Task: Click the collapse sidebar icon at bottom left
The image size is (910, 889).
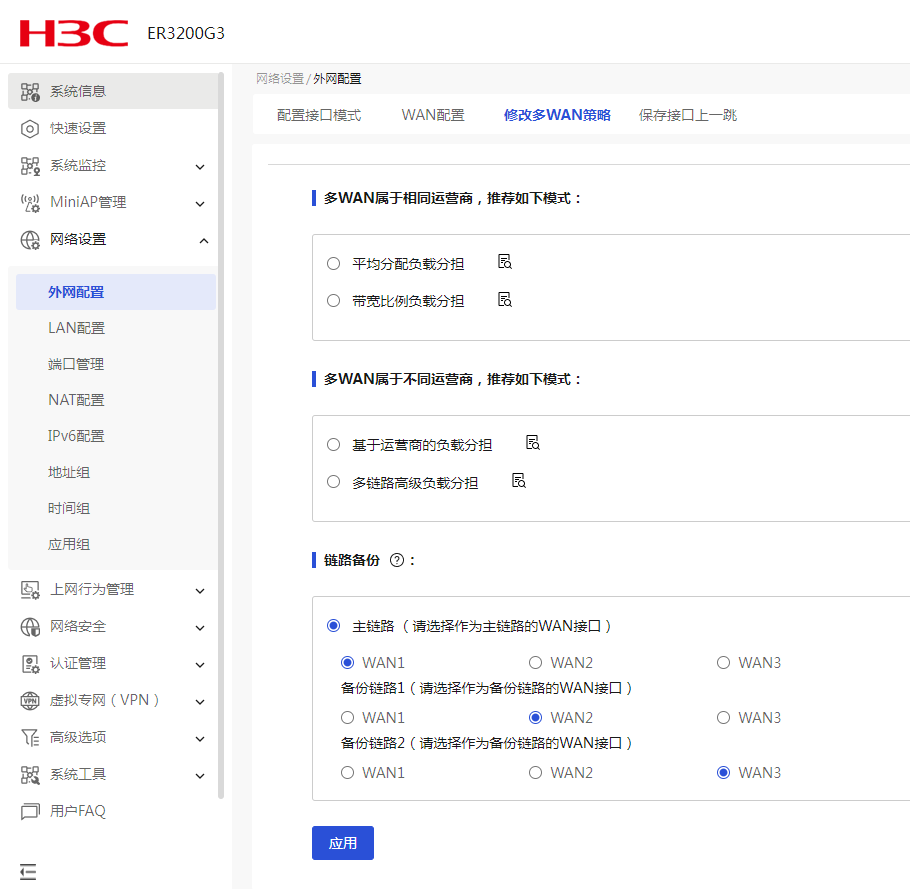Action: pos(28,872)
